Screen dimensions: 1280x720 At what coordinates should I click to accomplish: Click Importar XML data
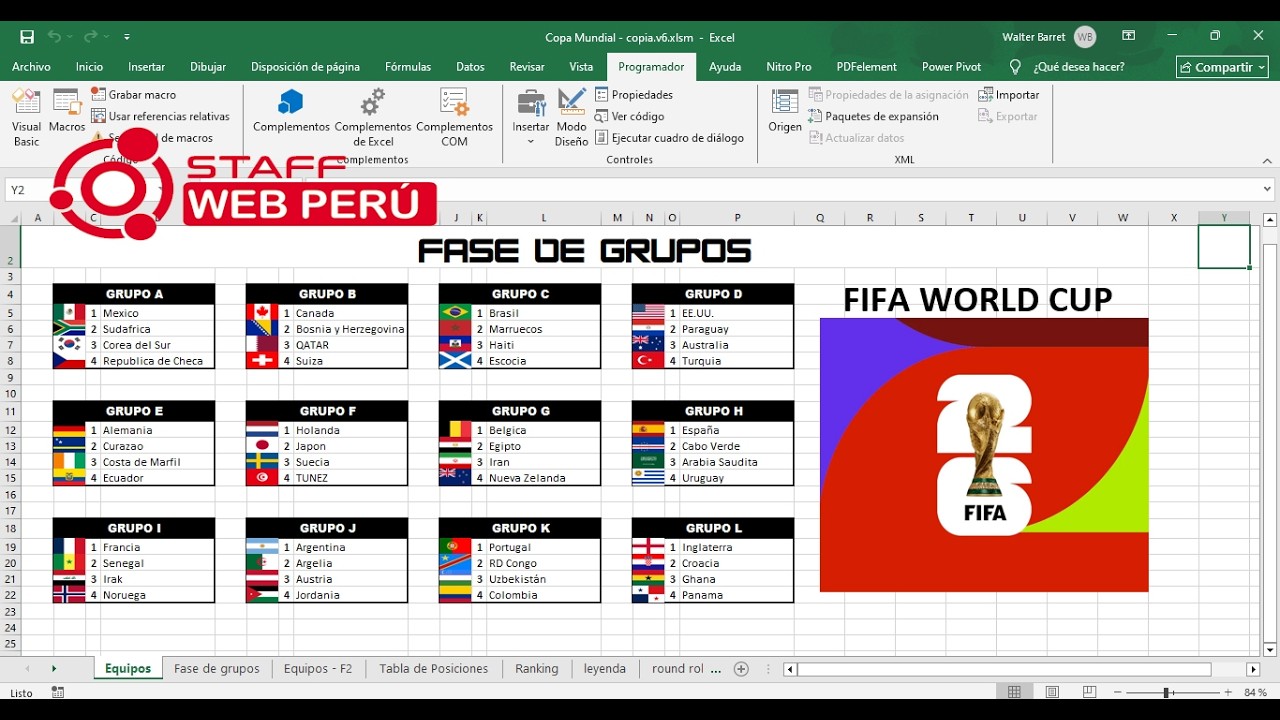pyautogui.click(x=1009, y=94)
